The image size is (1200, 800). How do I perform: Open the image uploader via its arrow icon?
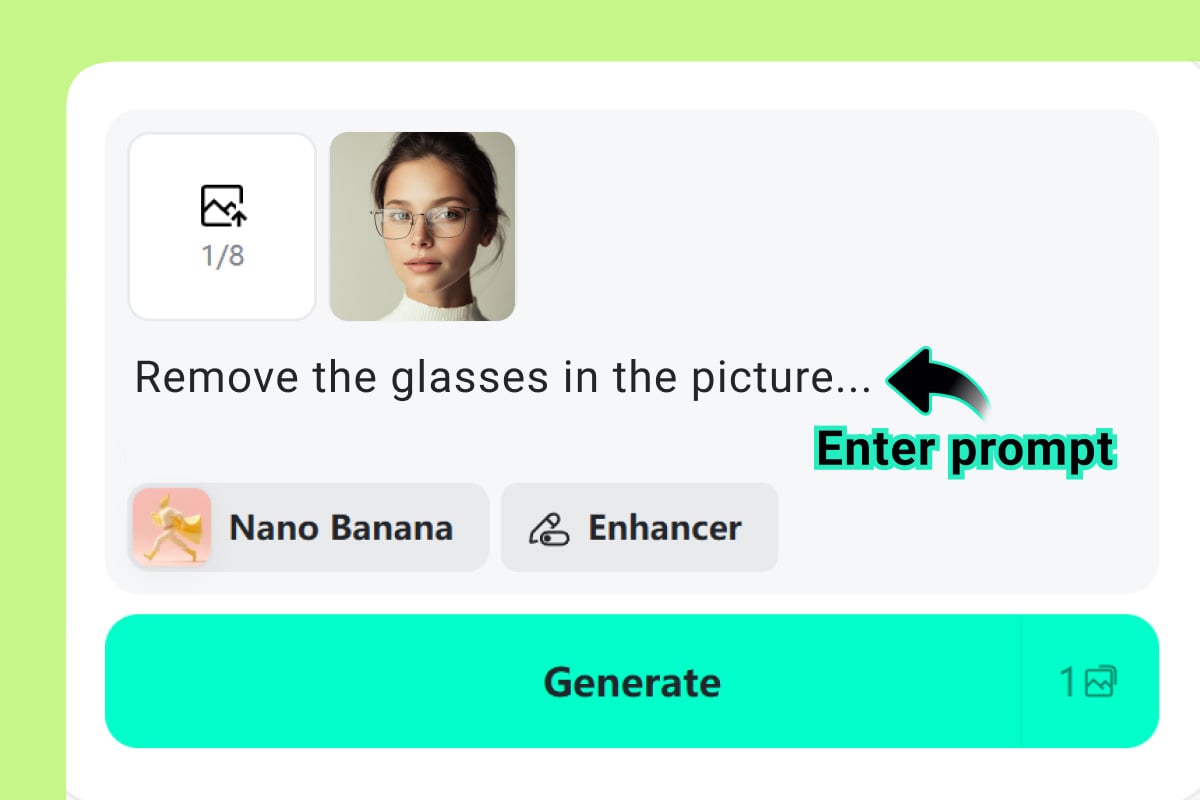222,205
